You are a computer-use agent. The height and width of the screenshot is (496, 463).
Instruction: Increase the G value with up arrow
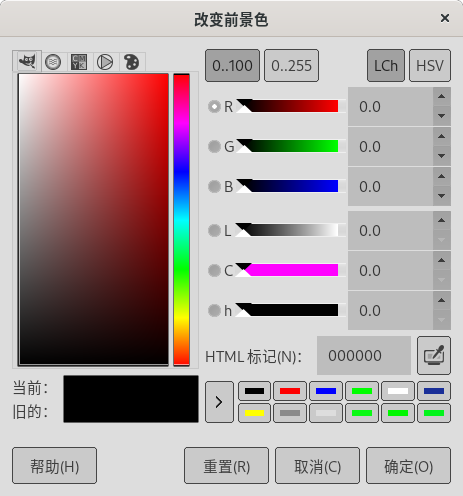click(442, 137)
